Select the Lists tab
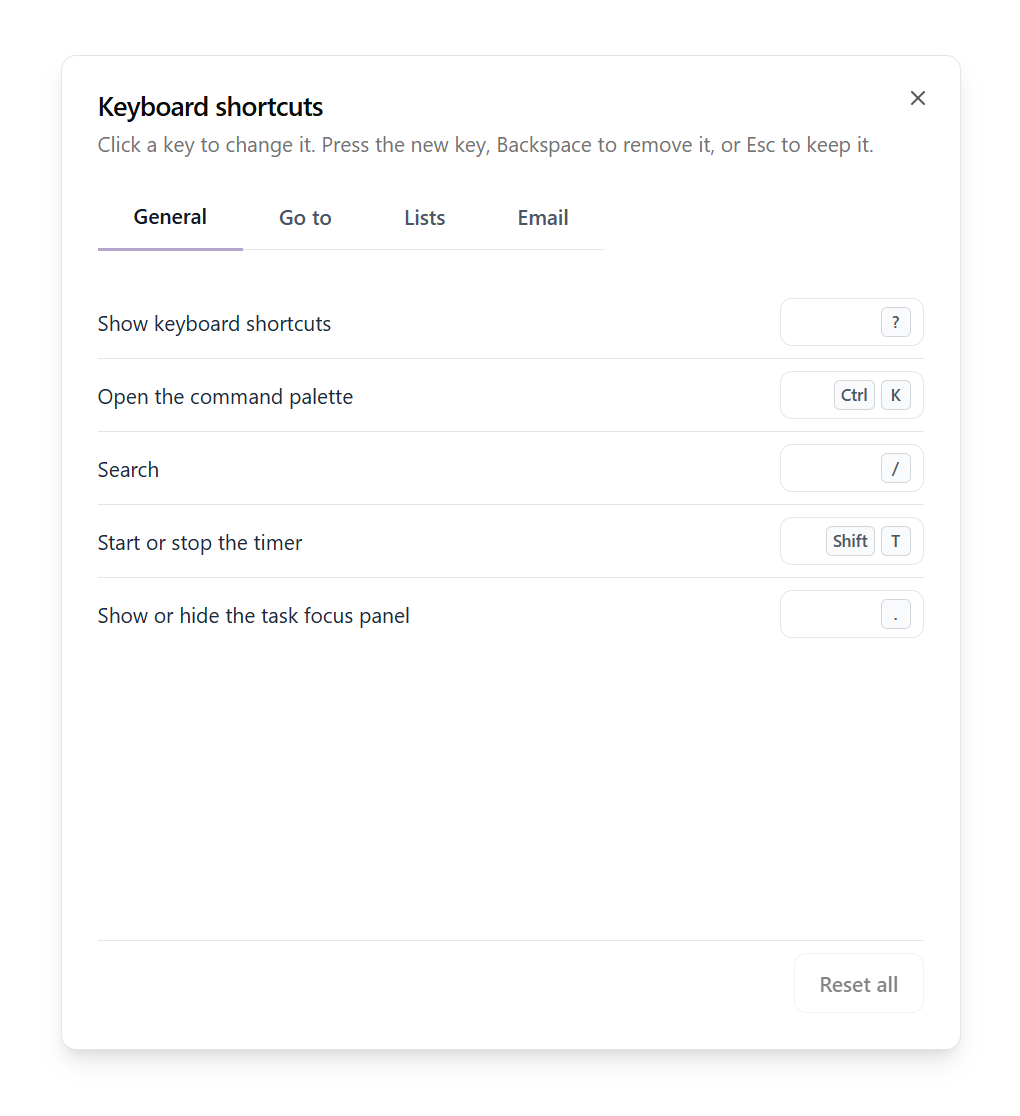1020x1116 pixels. [x=425, y=217]
